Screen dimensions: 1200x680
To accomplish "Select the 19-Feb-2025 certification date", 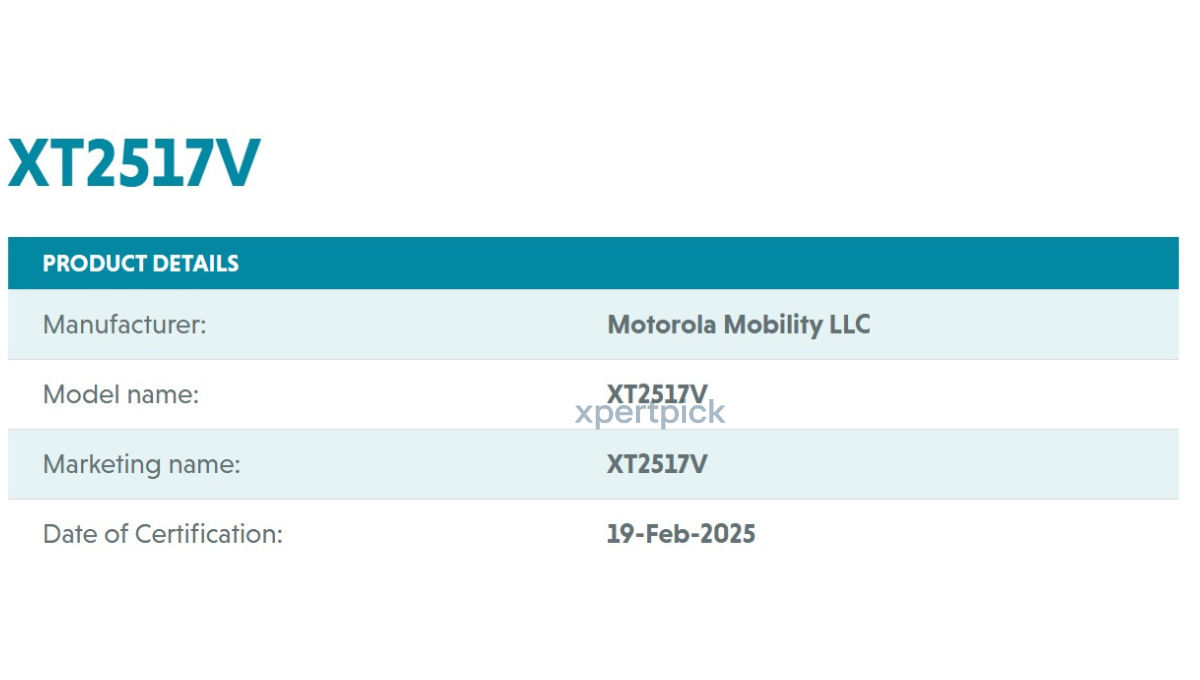I will tap(681, 534).
